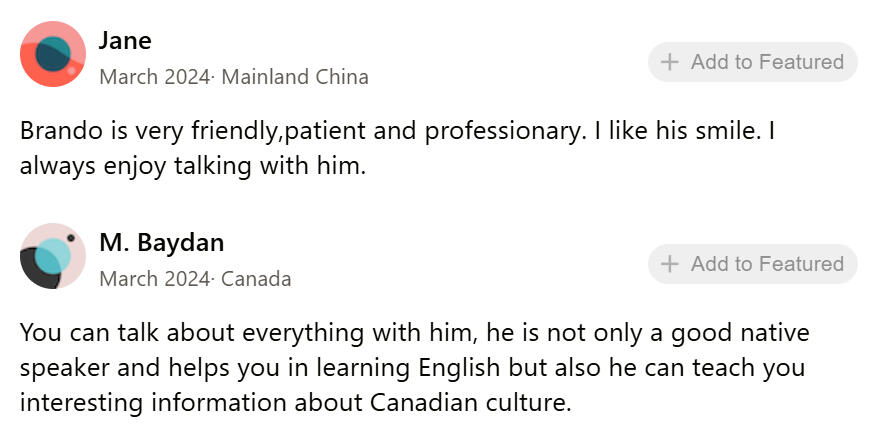Click March 2024 date under M. Baydan
The image size is (885, 425).
(x=154, y=279)
